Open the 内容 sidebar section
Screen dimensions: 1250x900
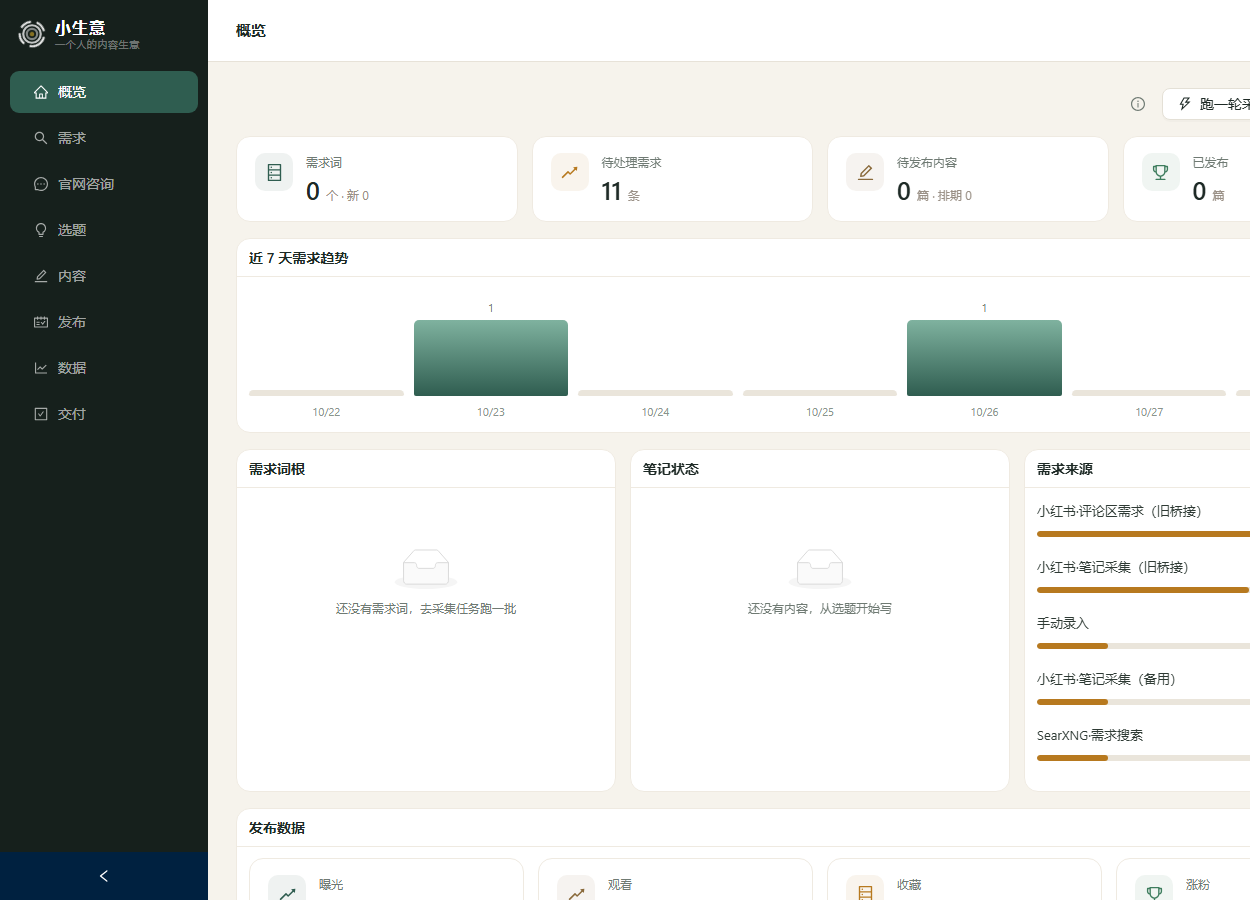[x=104, y=276]
